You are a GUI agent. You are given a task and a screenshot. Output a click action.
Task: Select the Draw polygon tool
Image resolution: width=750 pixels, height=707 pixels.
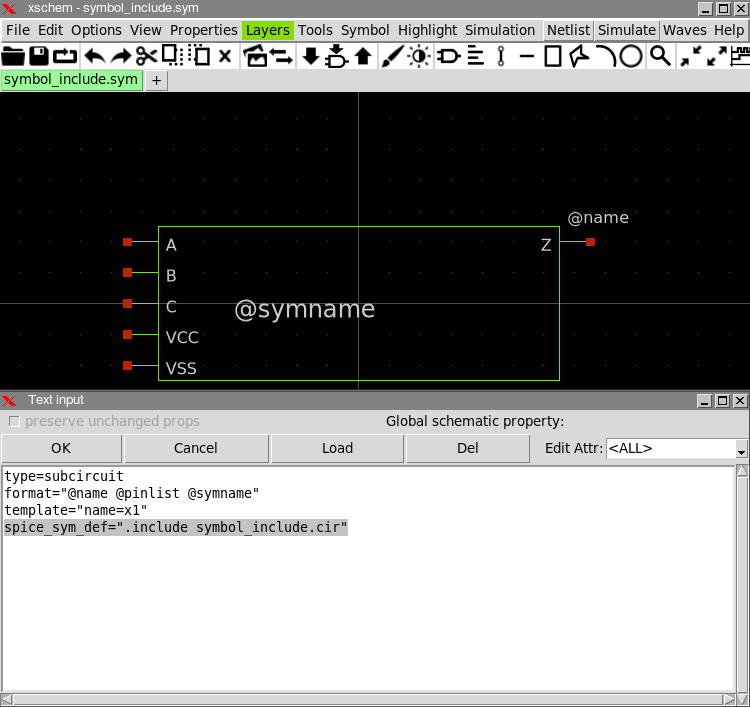tap(579, 56)
